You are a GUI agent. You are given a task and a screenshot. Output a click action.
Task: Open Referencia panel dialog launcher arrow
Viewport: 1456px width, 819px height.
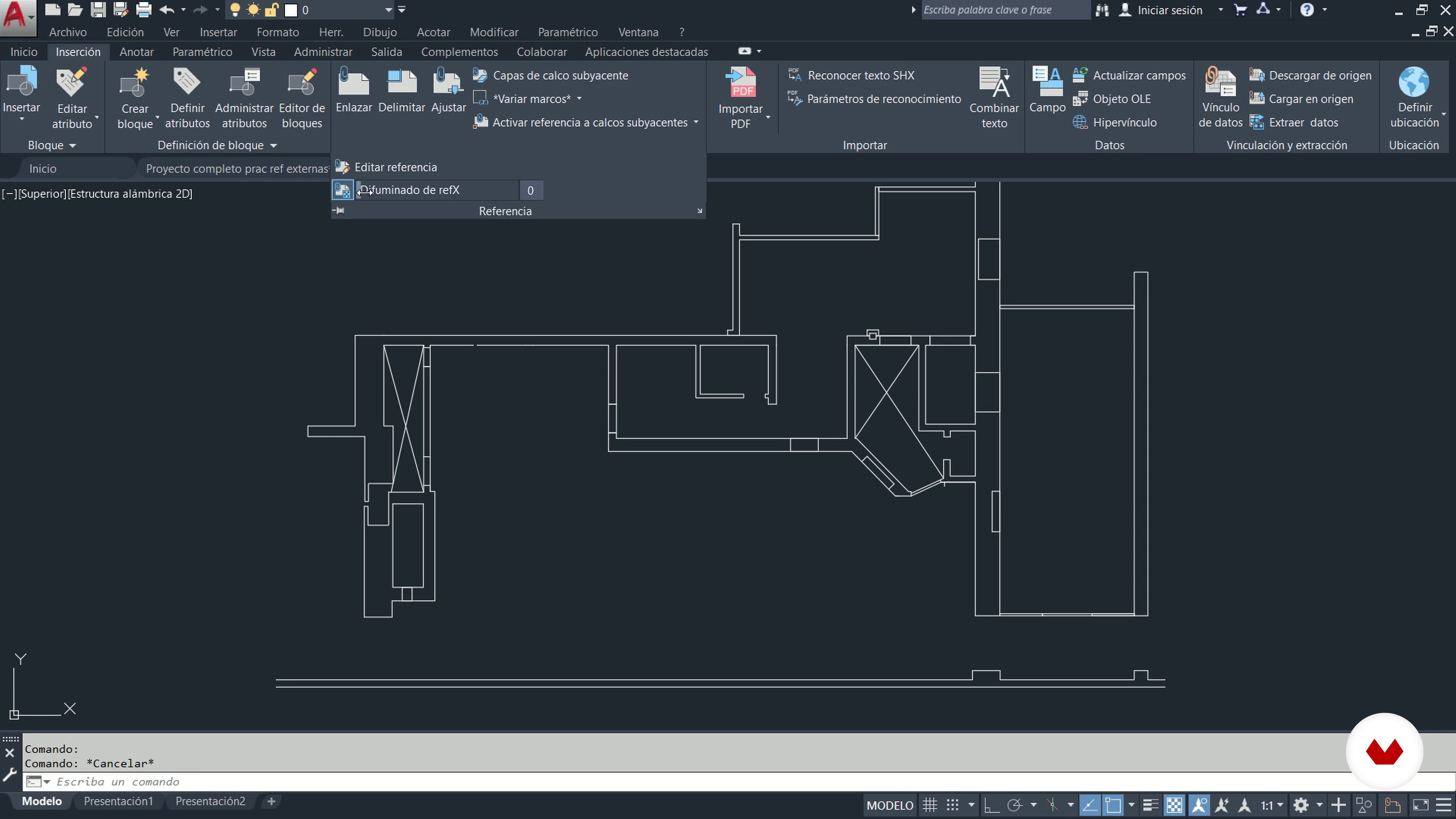point(700,211)
